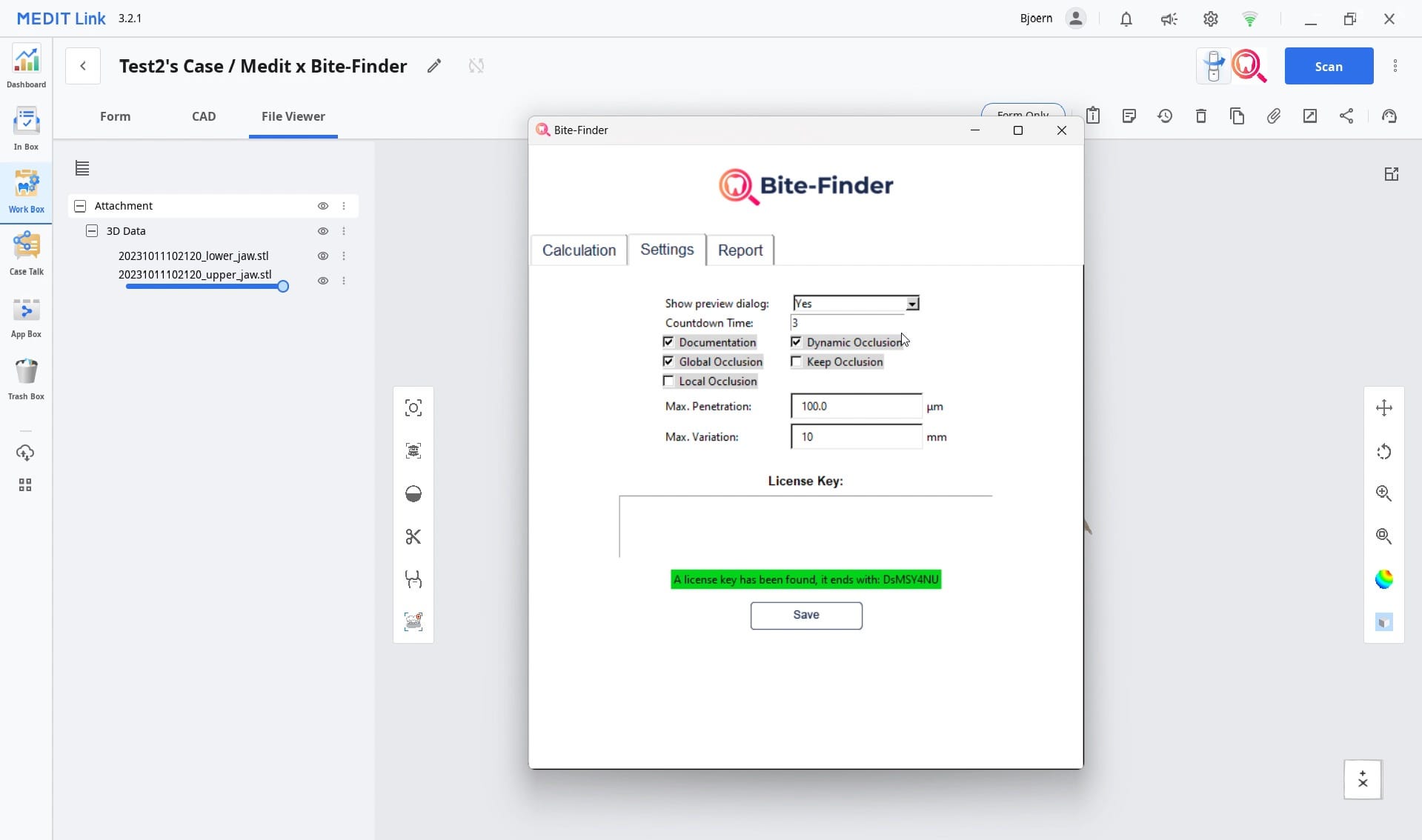This screenshot has height=840, width=1422.
Task: Click the zoom in magnifier tool
Action: click(x=1383, y=493)
